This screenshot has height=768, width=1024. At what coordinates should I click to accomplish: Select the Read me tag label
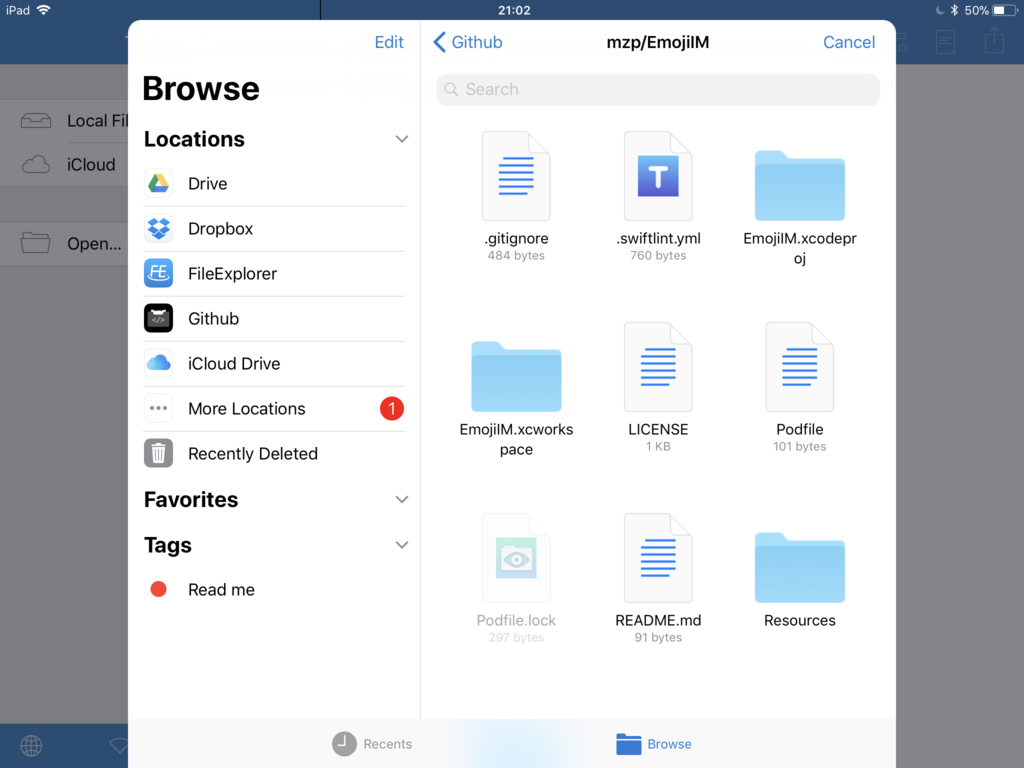coord(221,590)
